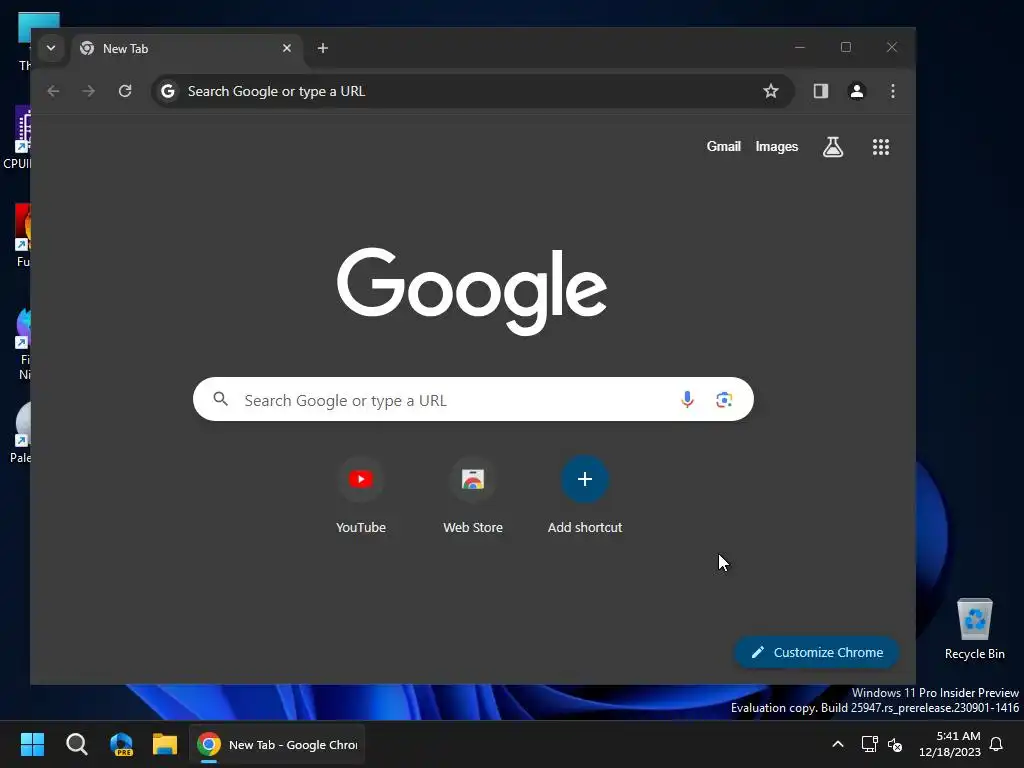1024x768 pixels.
Task: Open the Google apps grid
Action: 881,147
